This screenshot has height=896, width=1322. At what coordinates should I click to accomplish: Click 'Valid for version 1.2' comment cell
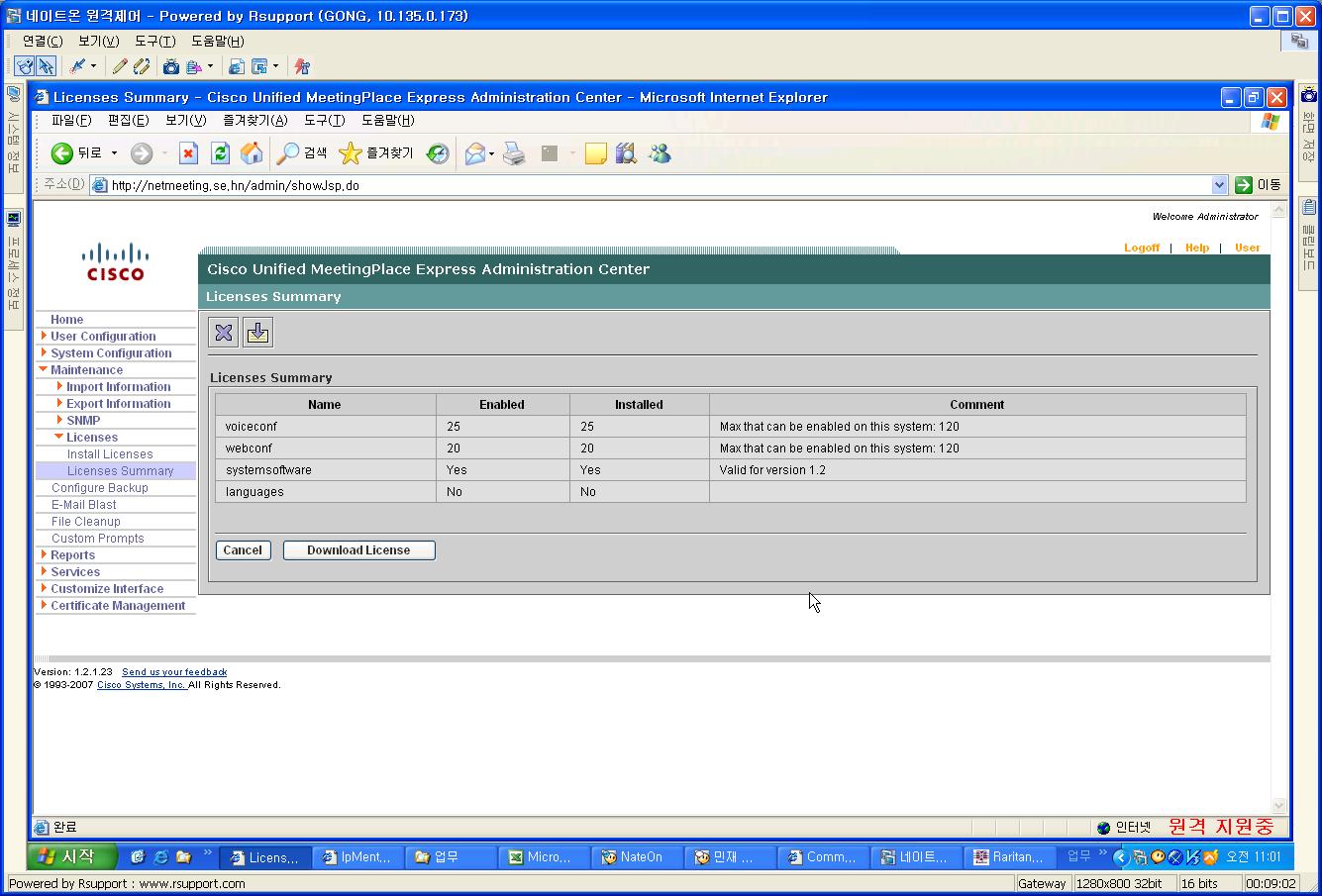(977, 470)
